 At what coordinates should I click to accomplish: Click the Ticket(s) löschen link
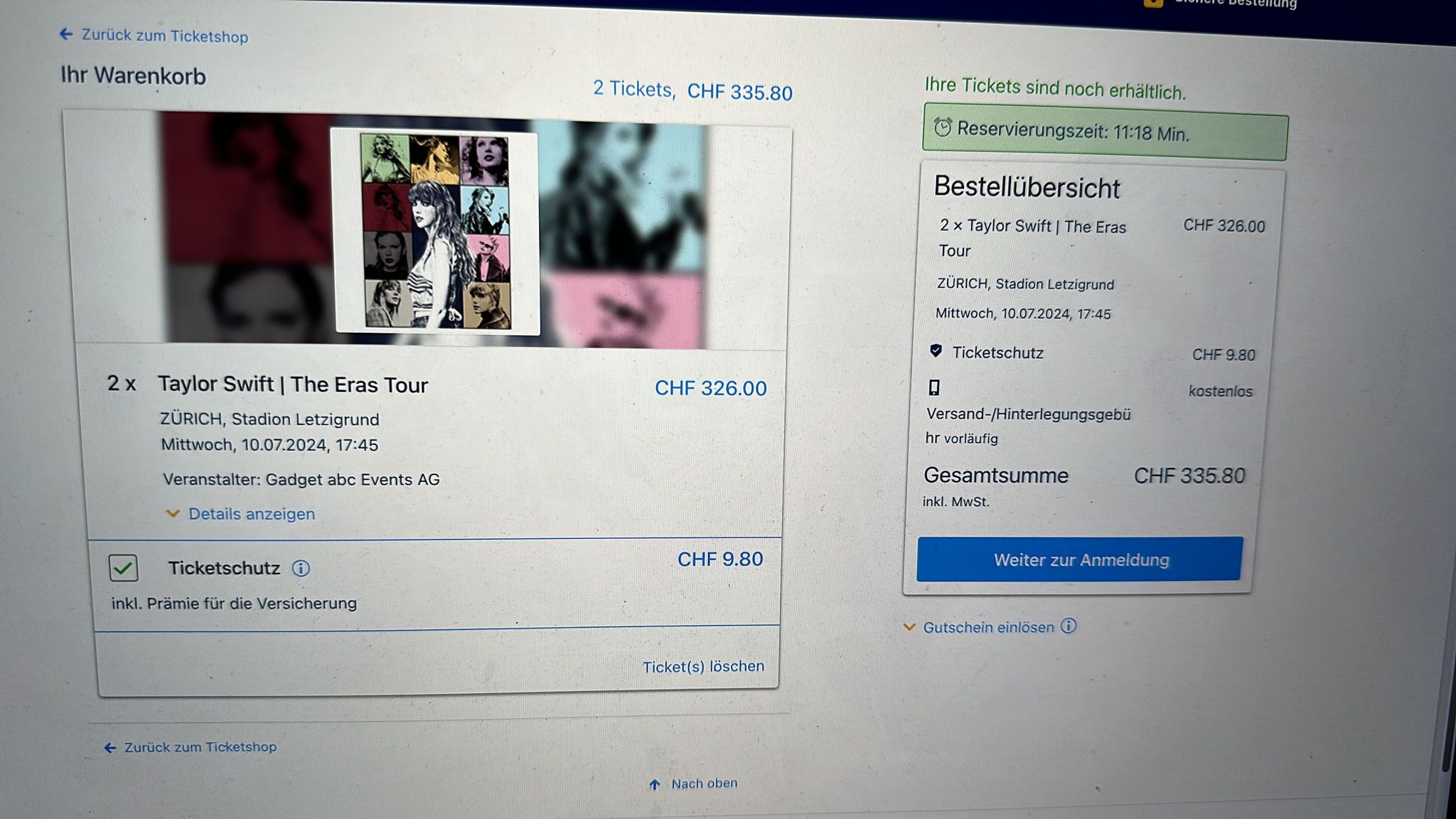[703, 667]
